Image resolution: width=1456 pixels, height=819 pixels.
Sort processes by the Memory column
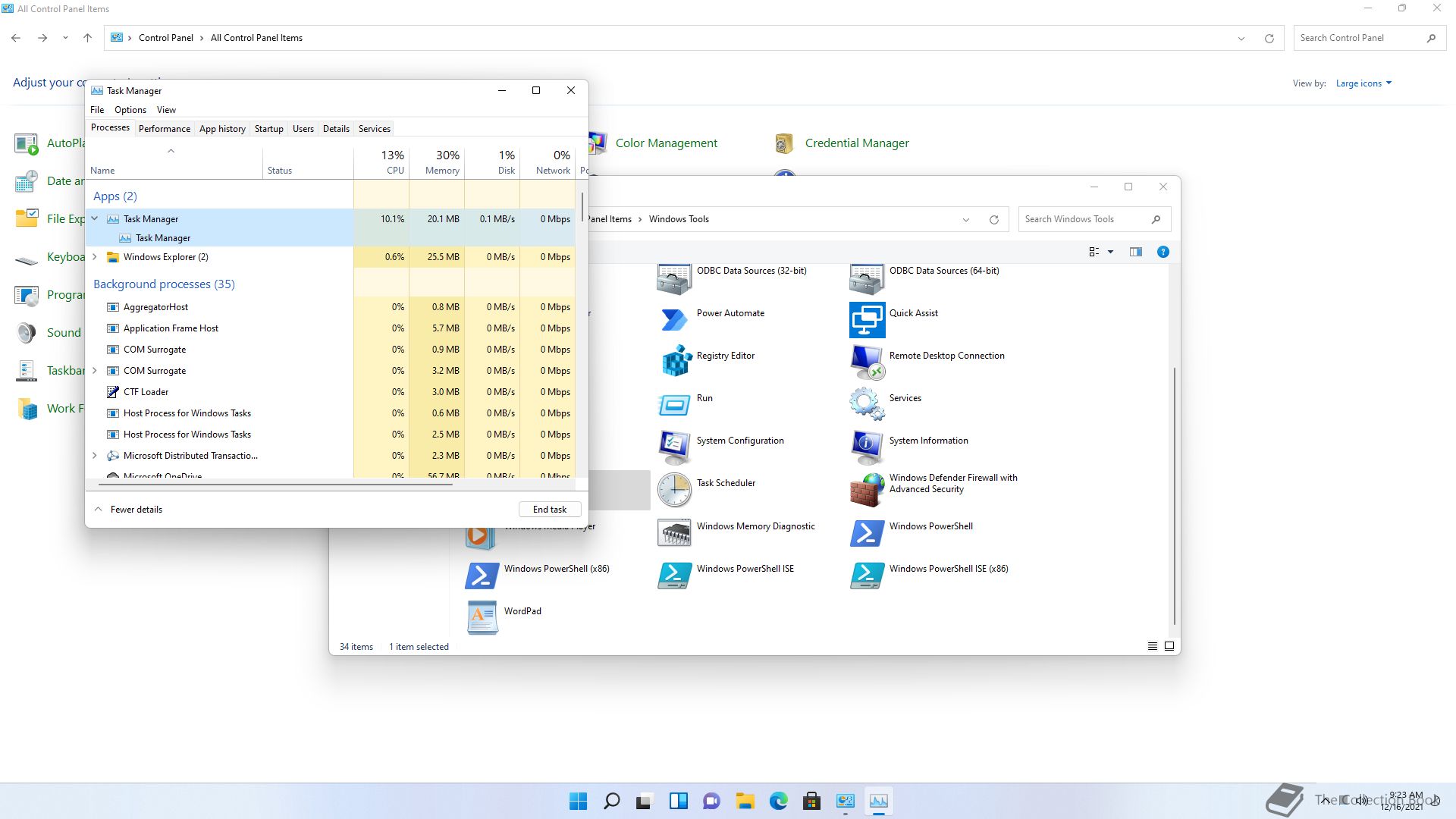(x=437, y=162)
